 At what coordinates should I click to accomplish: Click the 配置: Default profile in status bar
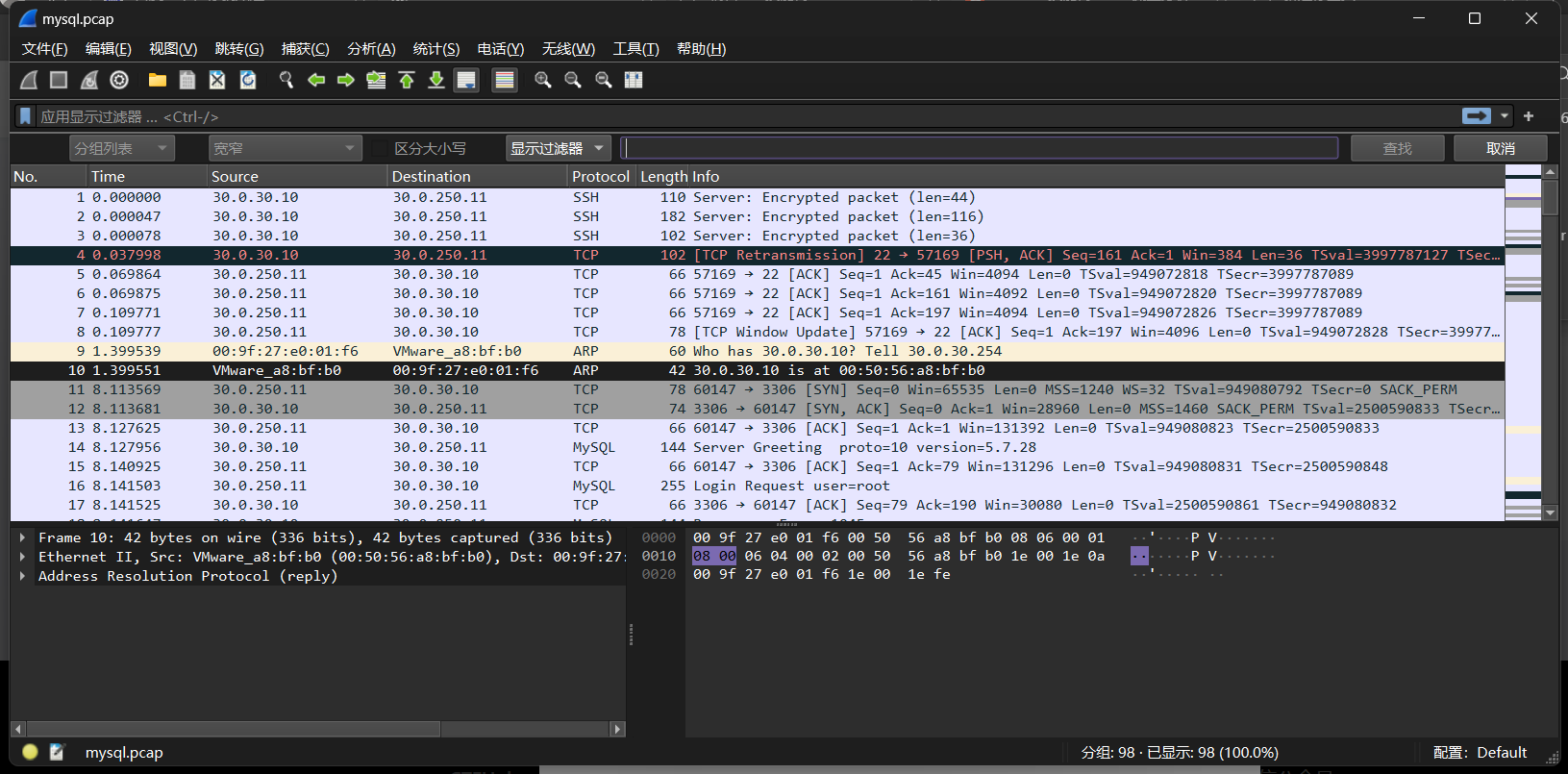pos(1480,752)
